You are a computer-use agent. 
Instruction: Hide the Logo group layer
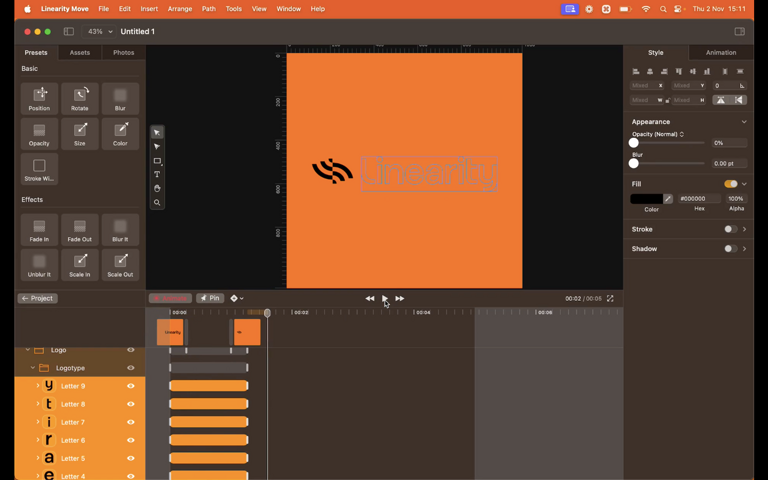pyautogui.click(x=131, y=350)
